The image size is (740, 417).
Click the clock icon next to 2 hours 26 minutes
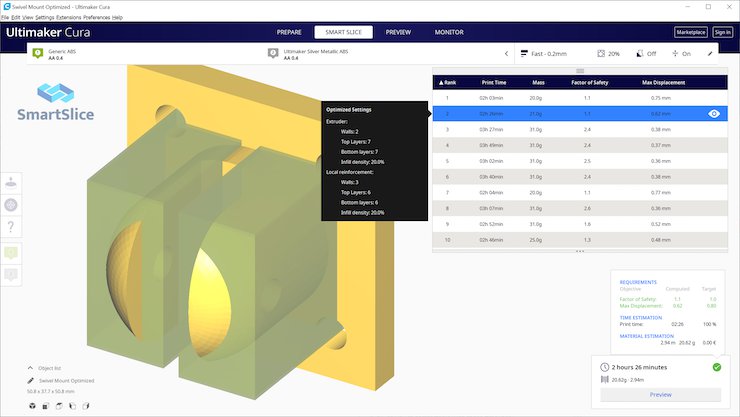point(605,367)
